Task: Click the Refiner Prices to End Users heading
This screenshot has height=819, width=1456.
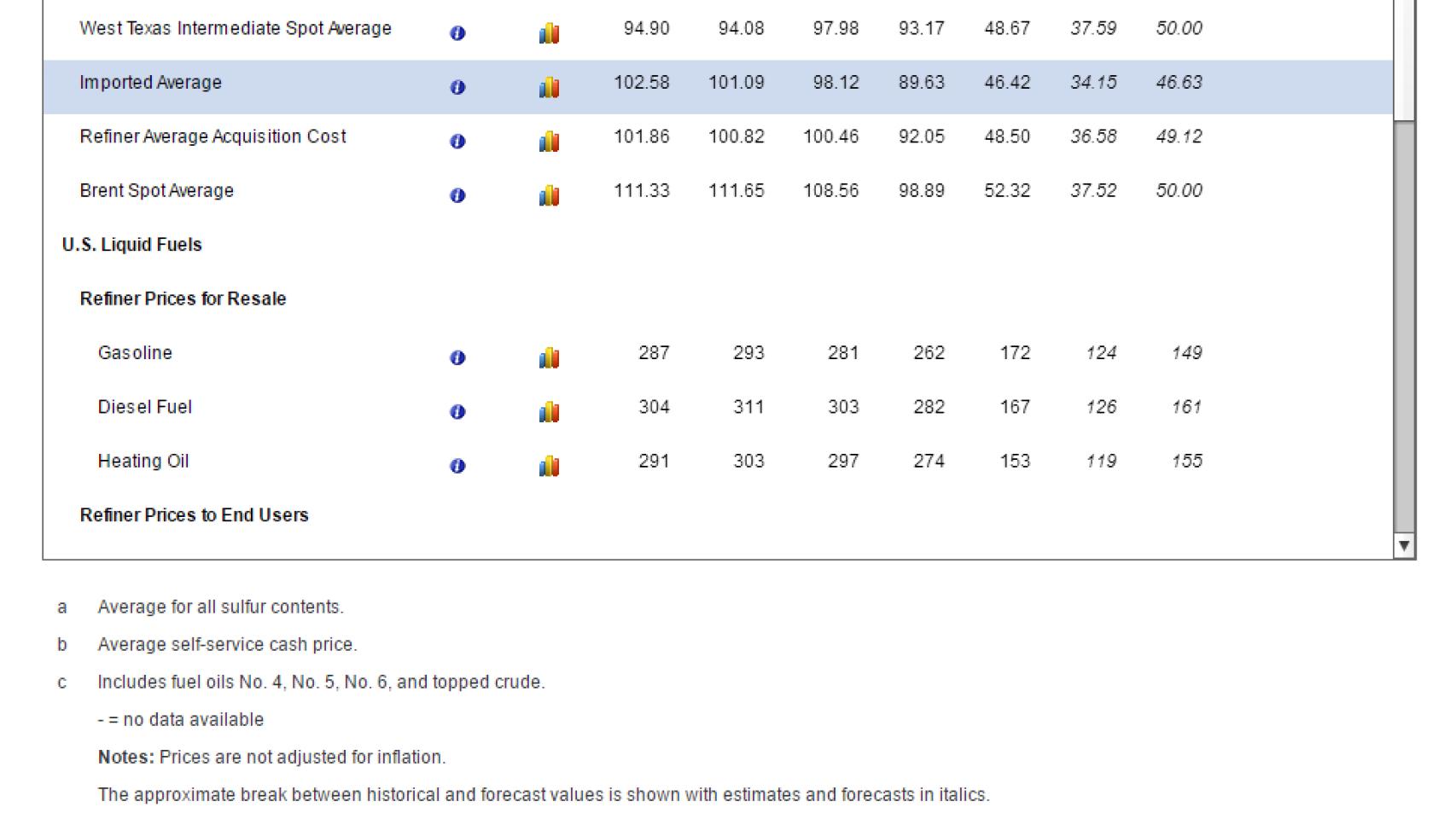Action: coord(194,515)
